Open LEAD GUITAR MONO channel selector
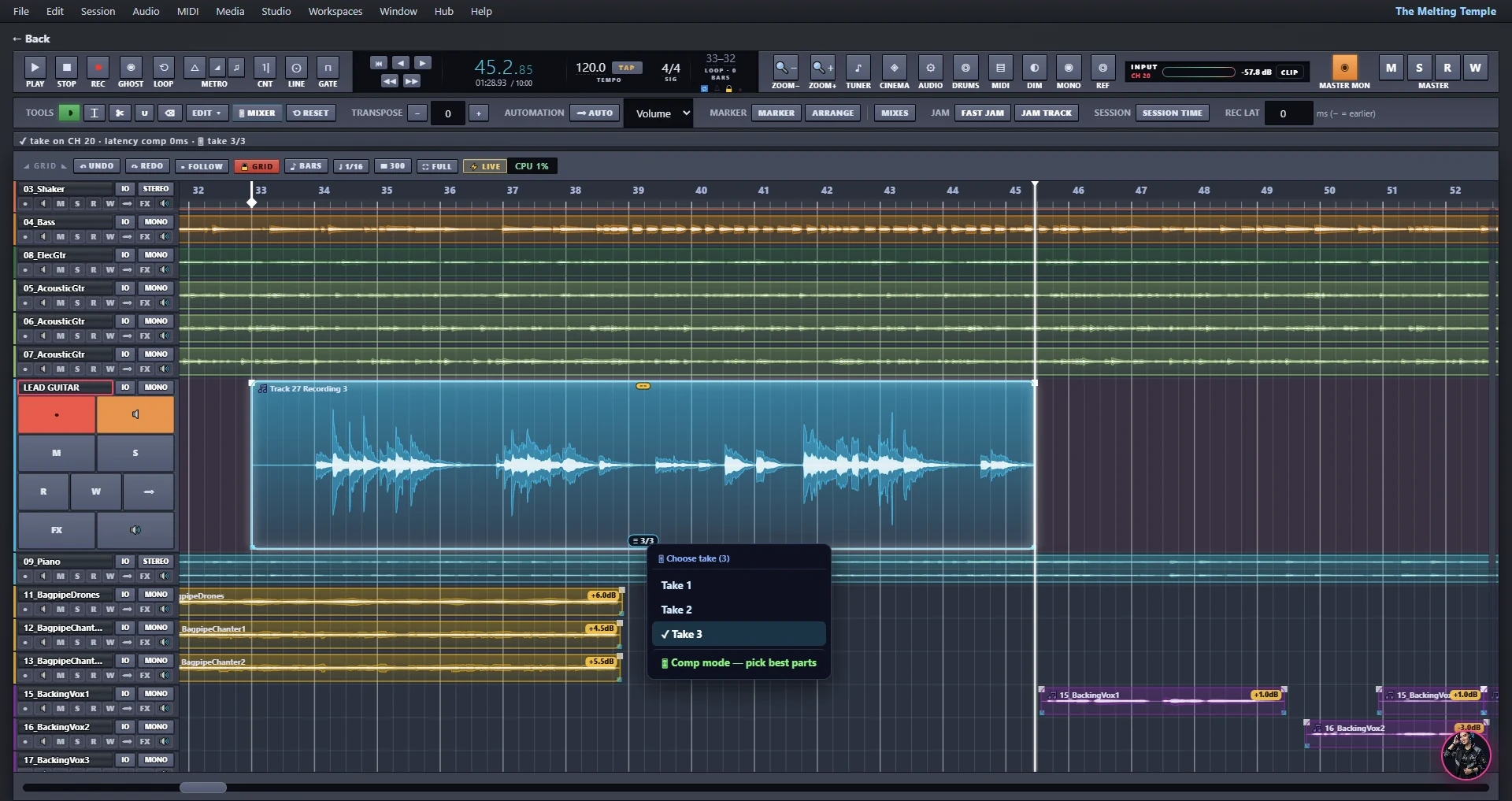This screenshot has height=801, width=1512. pyautogui.click(x=156, y=388)
